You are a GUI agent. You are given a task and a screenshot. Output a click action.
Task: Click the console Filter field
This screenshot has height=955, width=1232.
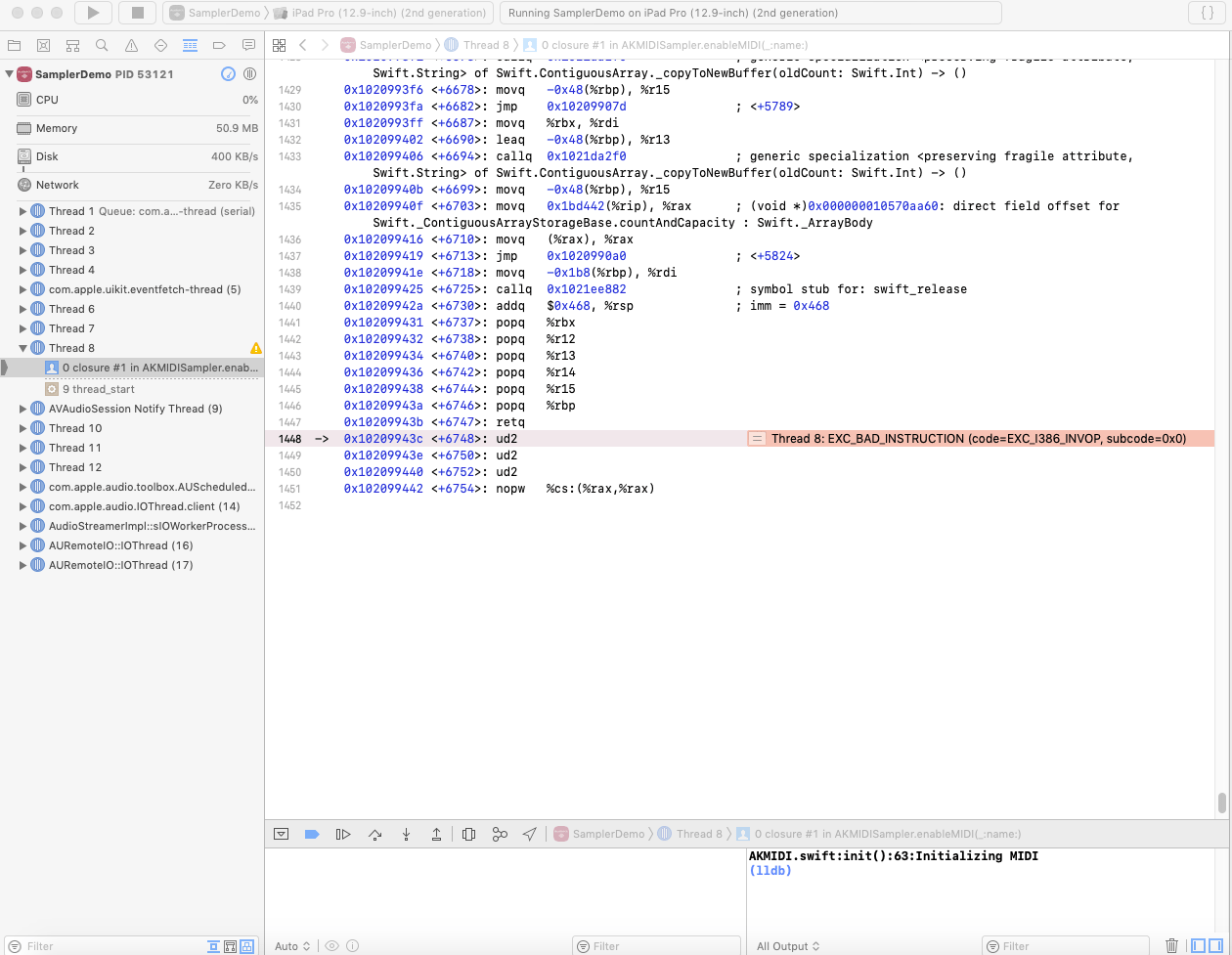pyautogui.click(x=1066, y=945)
